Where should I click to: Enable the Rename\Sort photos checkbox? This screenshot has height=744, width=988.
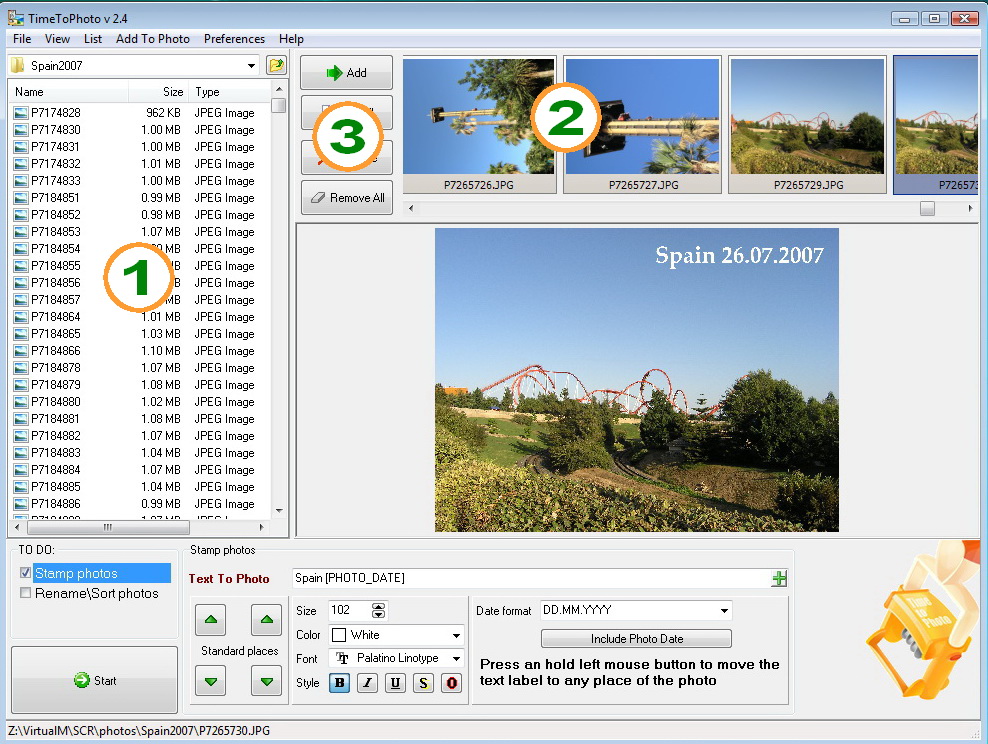[x=25, y=593]
